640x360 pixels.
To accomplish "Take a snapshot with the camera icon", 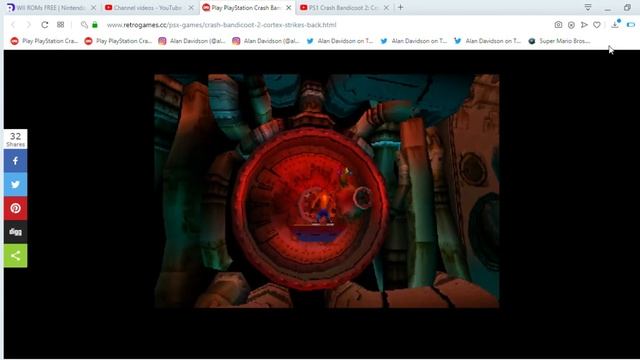I will click(558, 25).
